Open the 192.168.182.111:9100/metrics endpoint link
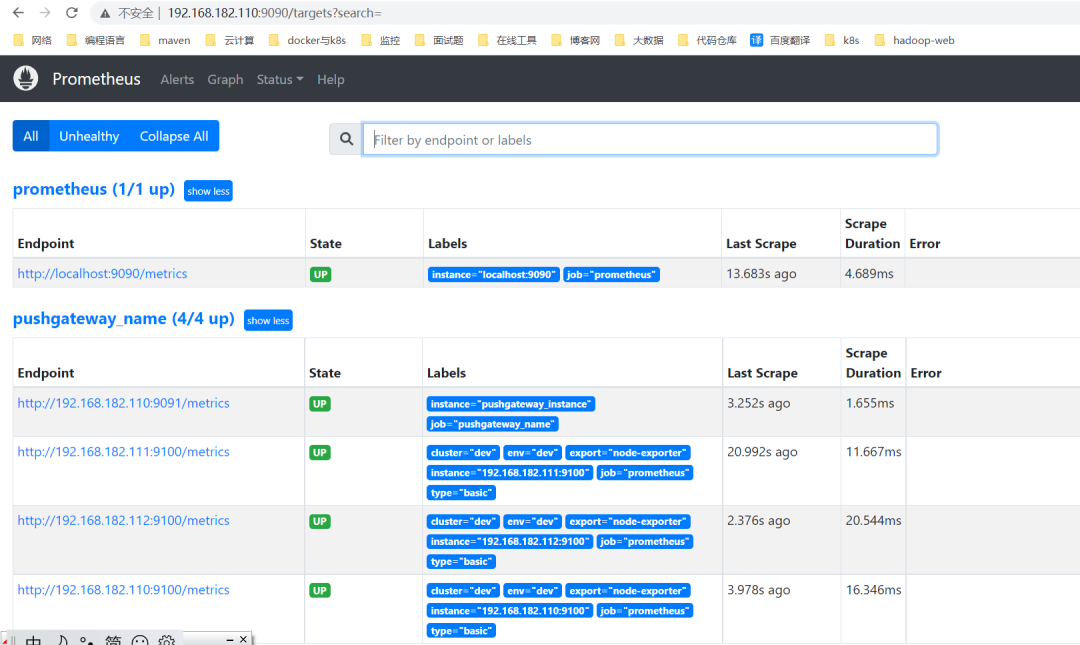The height and width of the screenshot is (645, 1080). pos(123,452)
